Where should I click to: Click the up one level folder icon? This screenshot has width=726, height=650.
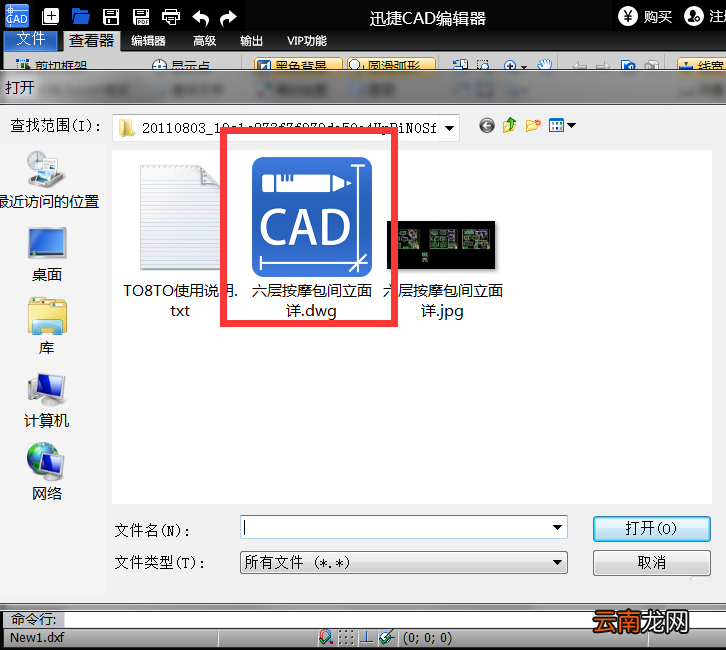pos(510,125)
